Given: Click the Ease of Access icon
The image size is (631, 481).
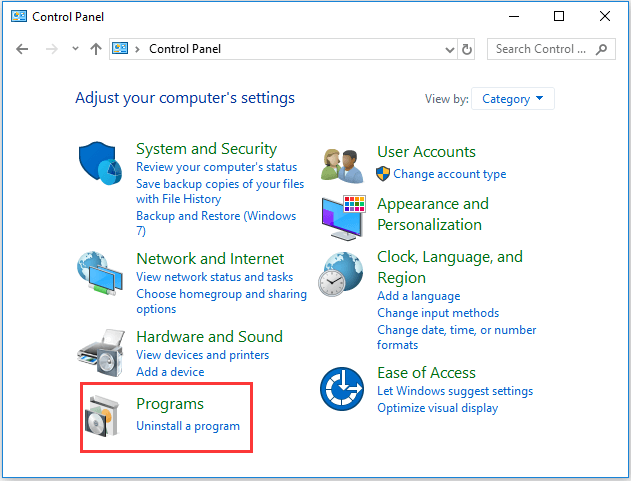Looking at the screenshot, I should 342,389.
